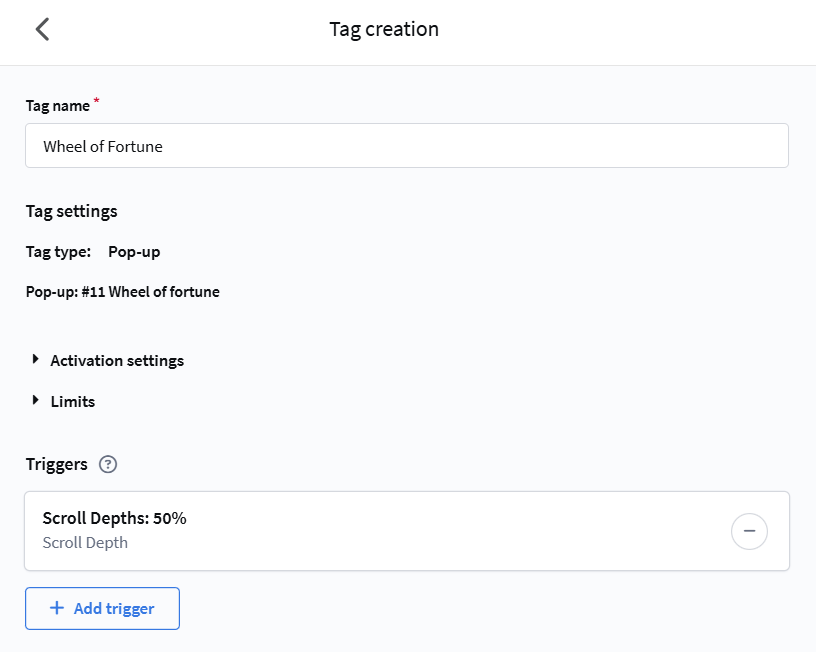Click the Tag creation page title

pyautogui.click(x=384, y=29)
